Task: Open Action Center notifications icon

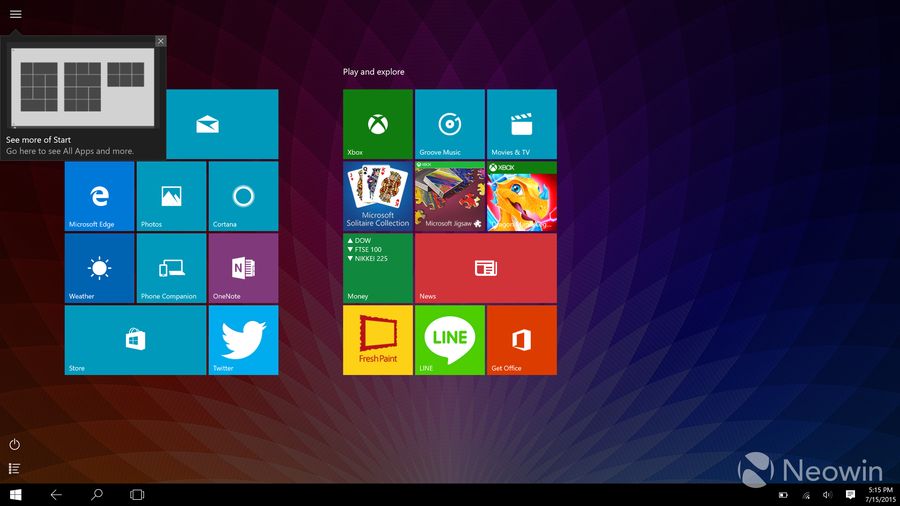Action: point(850,495)
